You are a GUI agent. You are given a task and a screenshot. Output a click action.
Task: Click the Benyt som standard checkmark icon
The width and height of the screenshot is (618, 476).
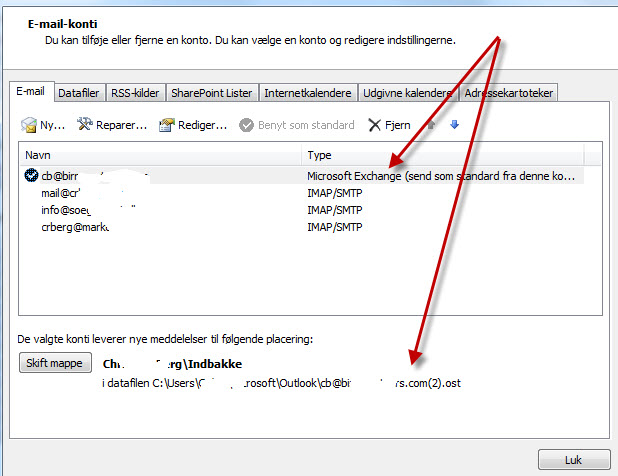tap(246, 125)
